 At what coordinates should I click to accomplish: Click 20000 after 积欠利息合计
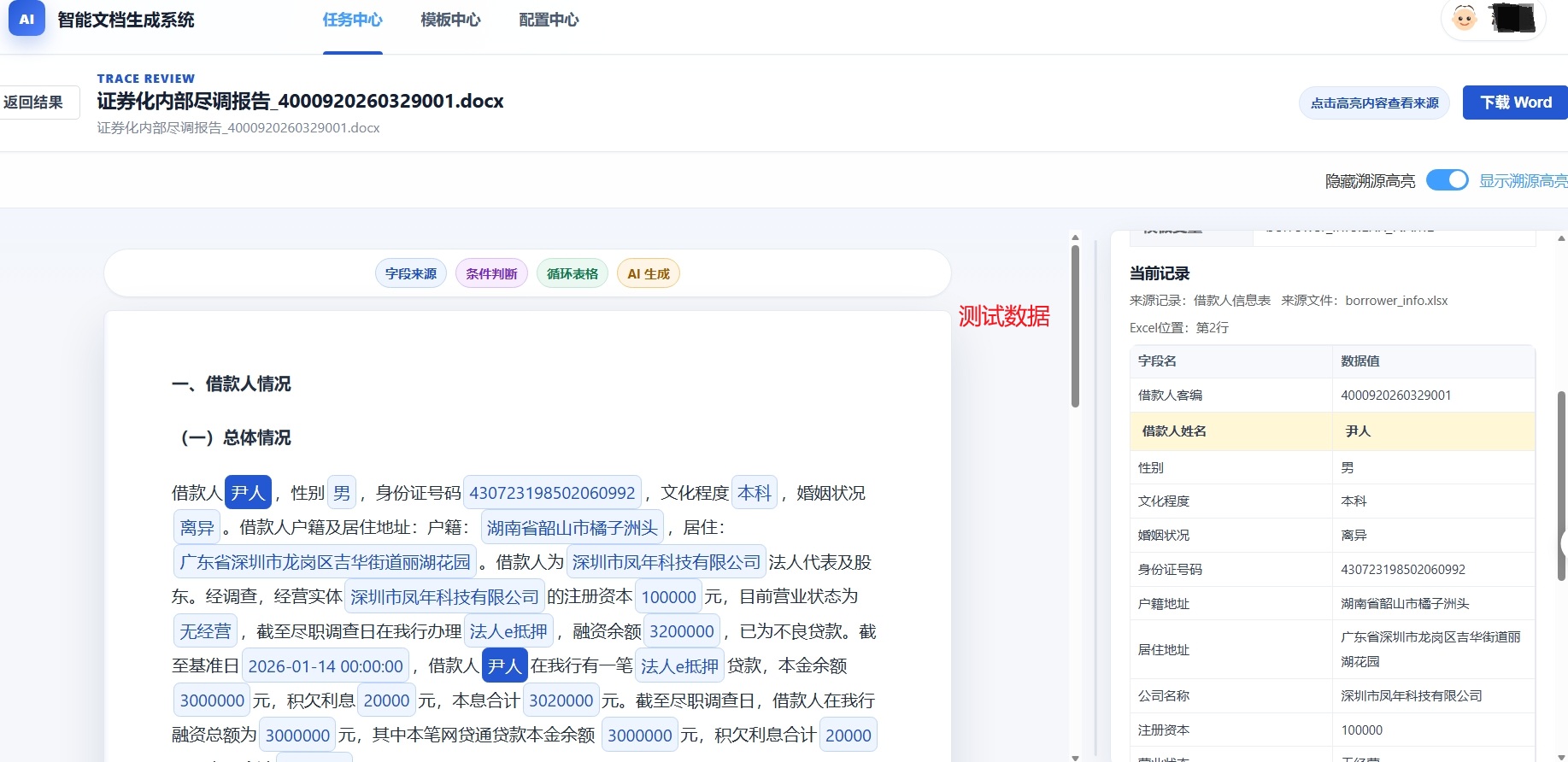click(849, 735)
